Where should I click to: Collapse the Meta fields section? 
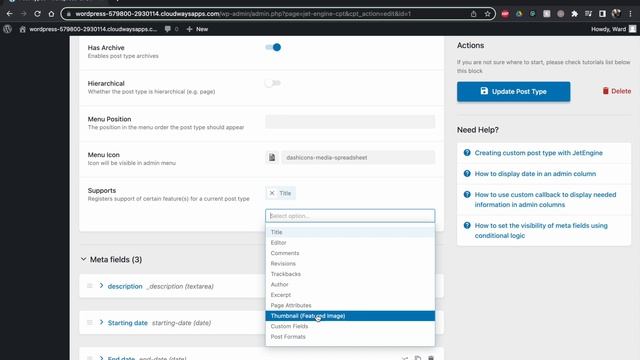[83, 259]
